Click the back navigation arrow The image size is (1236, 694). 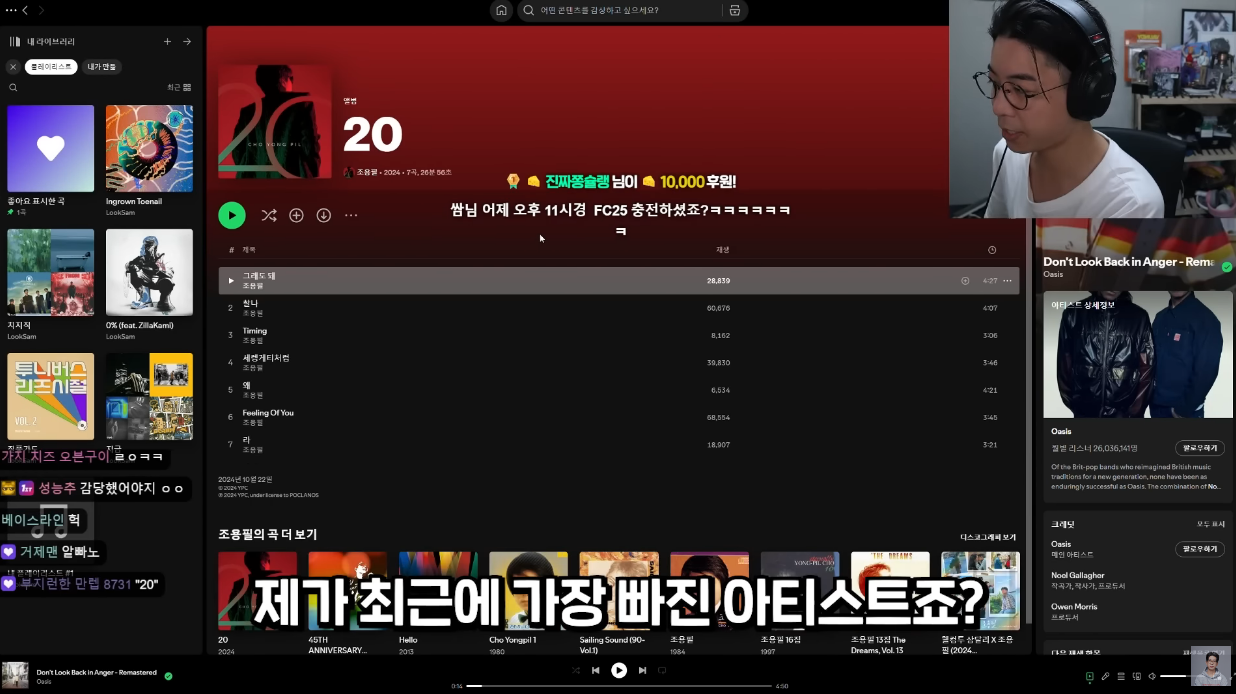(x=25, y=10)
